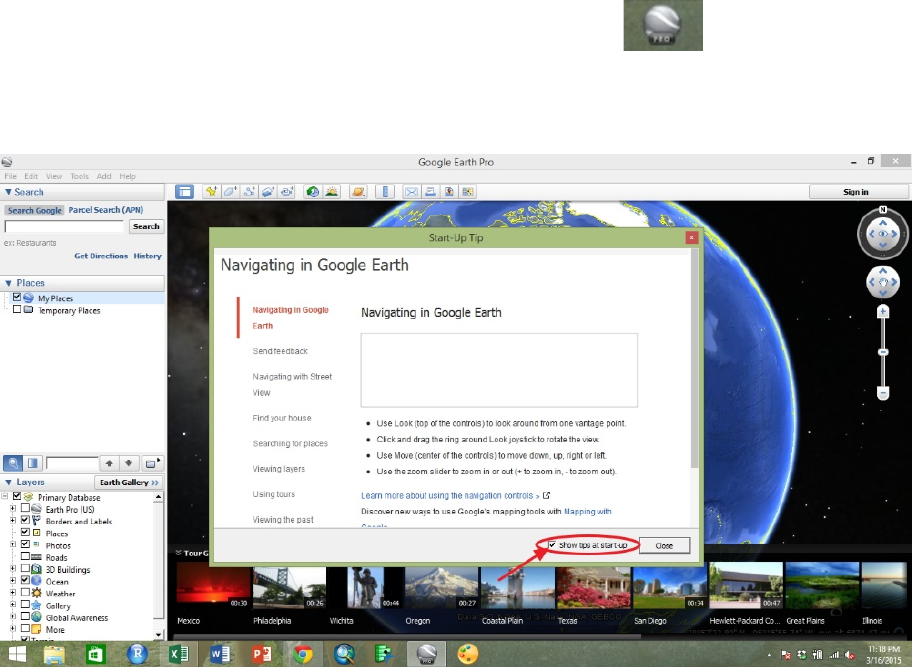Open the Tools menu

click(x=80, y=176)
